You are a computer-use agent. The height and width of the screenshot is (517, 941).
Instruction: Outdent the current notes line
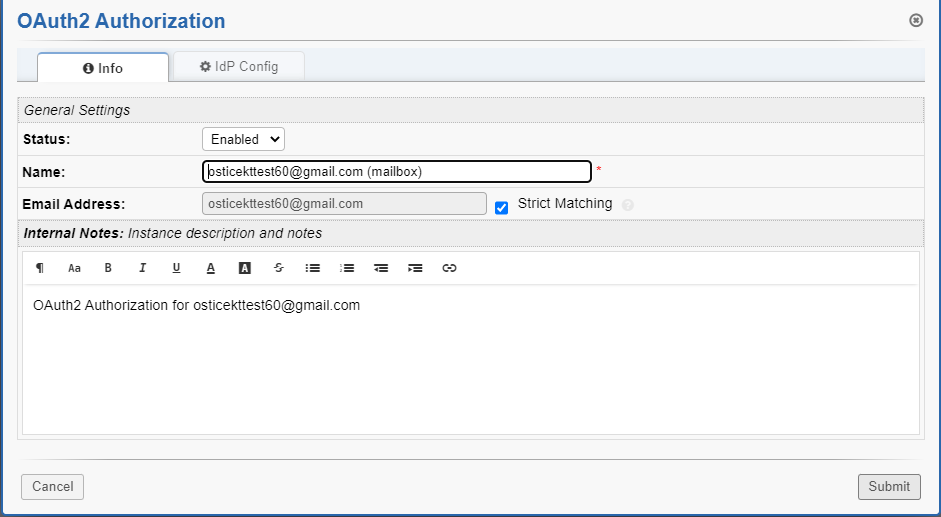tap(381, 268)
